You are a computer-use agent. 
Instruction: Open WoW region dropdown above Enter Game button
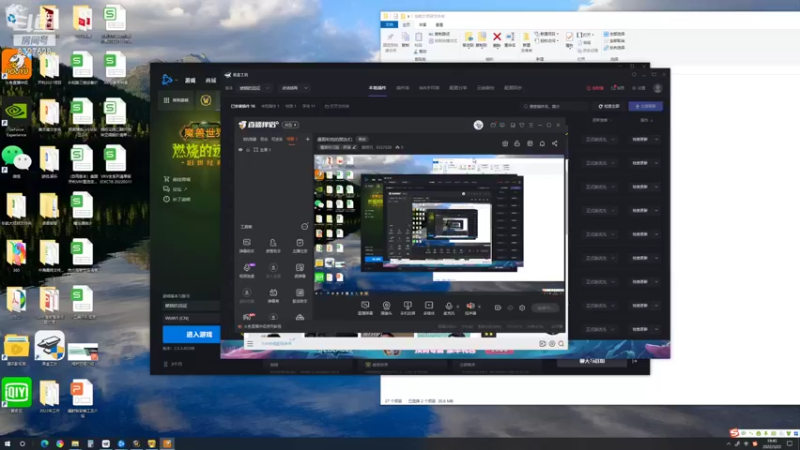[191, 318]
